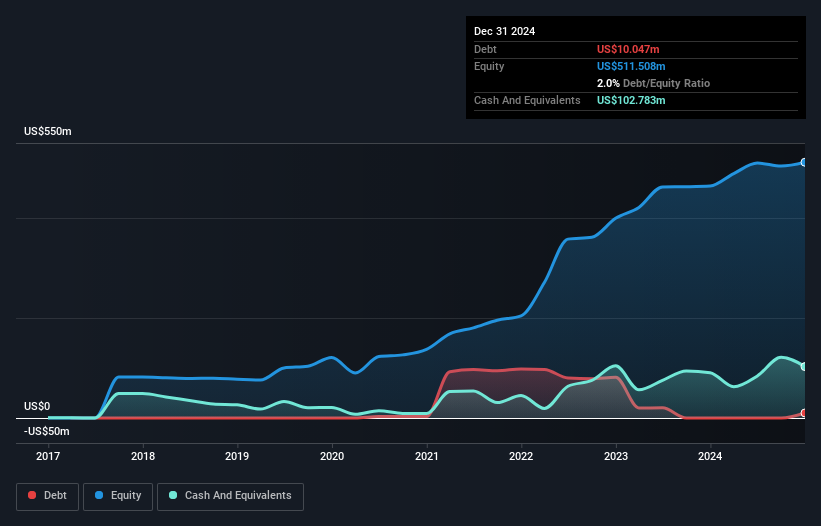Select the 2022 axis label

(x=521, y=456)
